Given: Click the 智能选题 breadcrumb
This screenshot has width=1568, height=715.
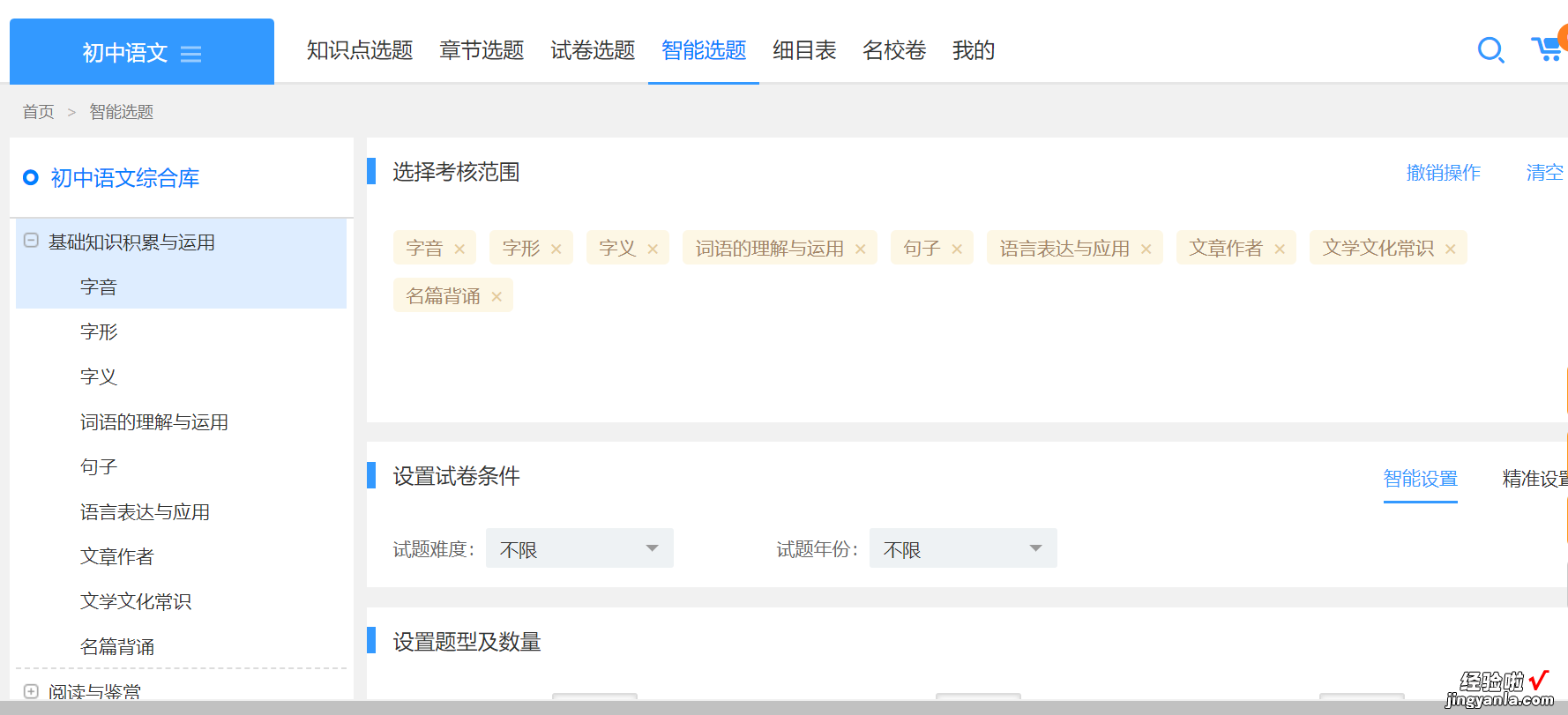Looking at the screenshot, I should pyautogui.click(x=122, y=112).
